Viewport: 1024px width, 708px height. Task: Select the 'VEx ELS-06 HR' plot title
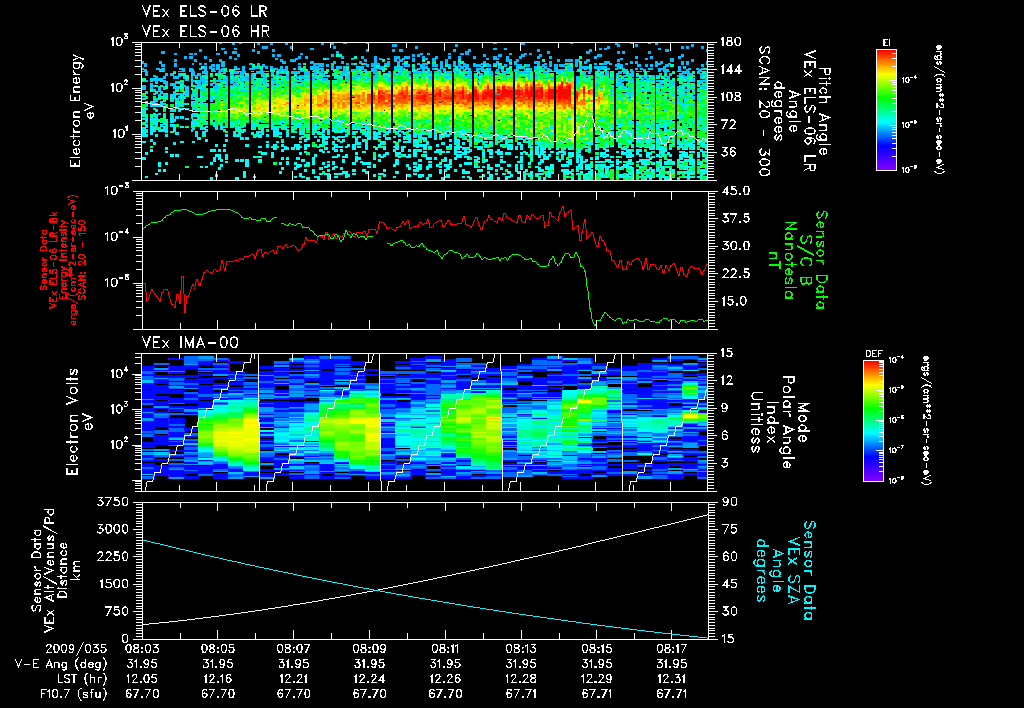click(x=206, y=31)
